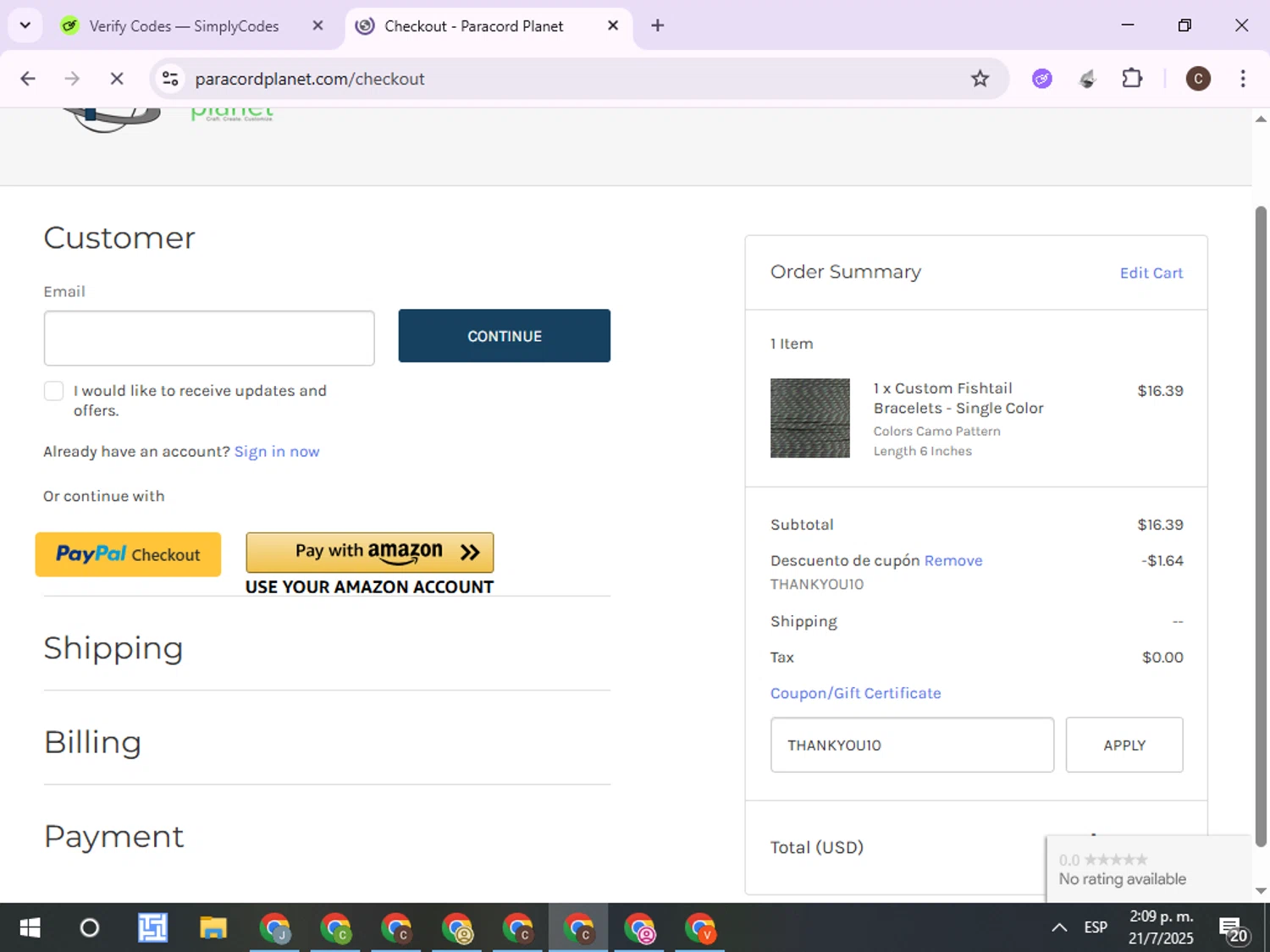The height and width of the screenshot is (952, 1270).
Task: Check the receive updates and offers box
Action: coord(53,391)
